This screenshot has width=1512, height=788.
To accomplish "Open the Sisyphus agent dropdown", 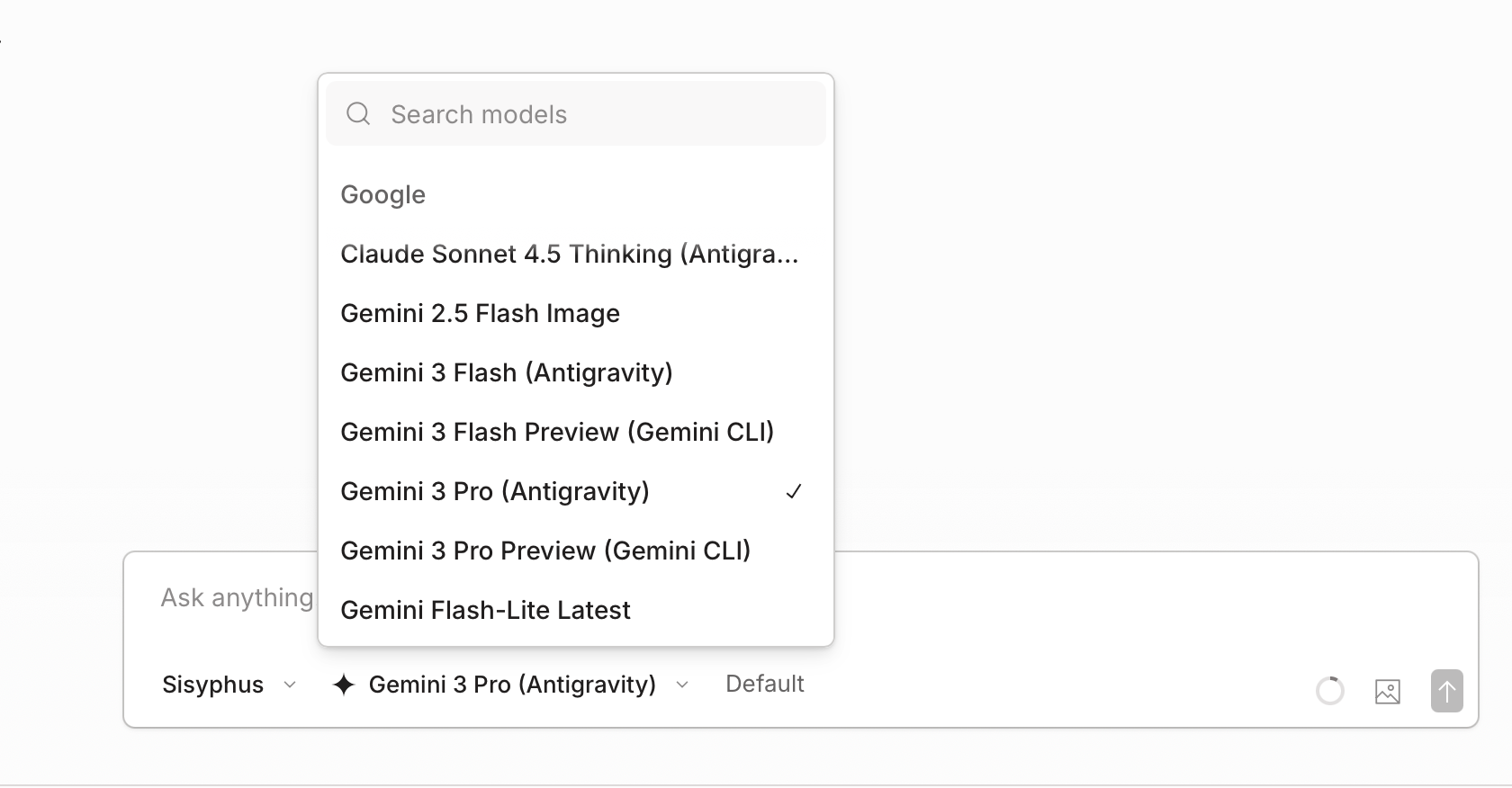I will click(229, 685).
